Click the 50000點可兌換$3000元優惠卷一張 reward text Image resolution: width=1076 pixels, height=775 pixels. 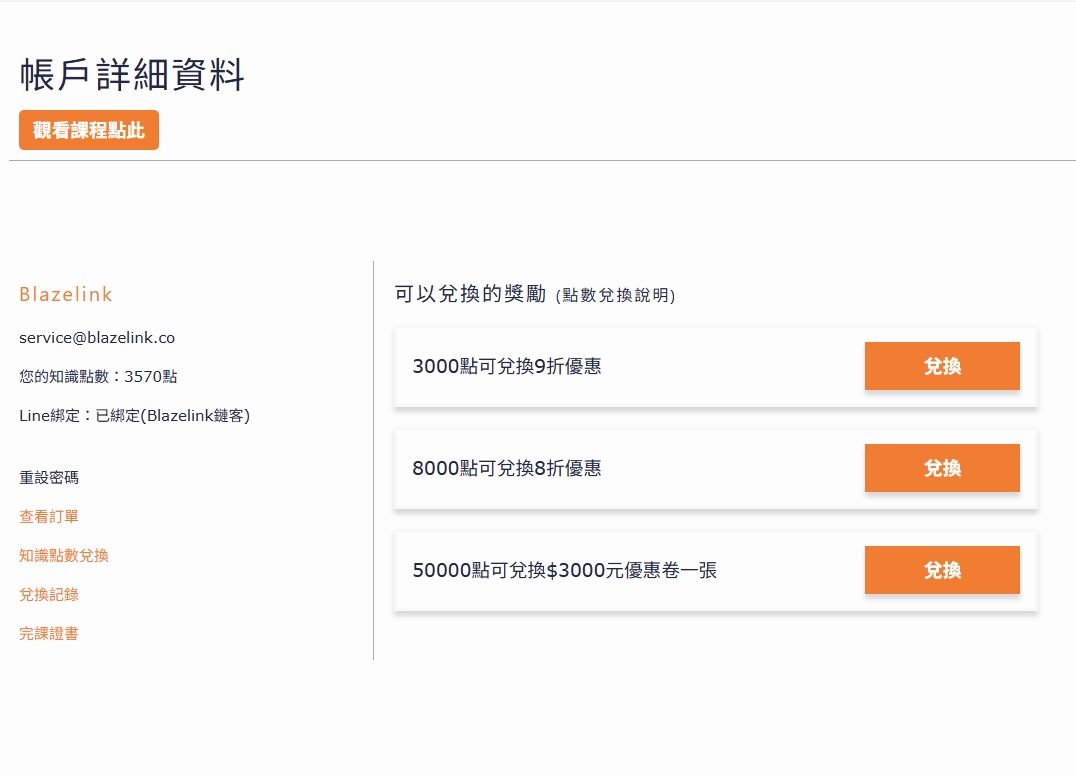[565, 570]
